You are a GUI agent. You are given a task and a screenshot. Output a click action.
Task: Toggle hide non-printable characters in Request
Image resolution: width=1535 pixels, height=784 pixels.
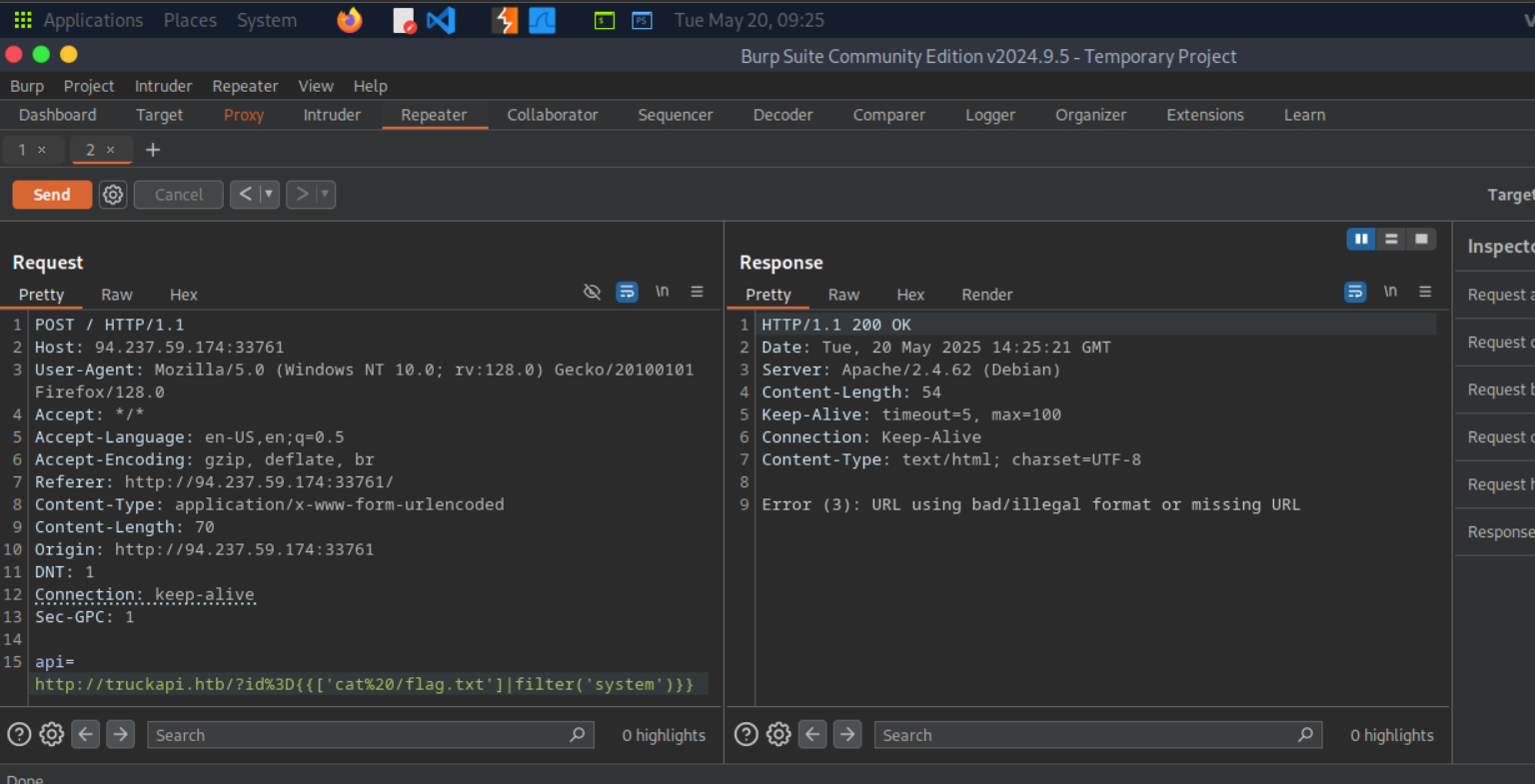coord(592,292)
